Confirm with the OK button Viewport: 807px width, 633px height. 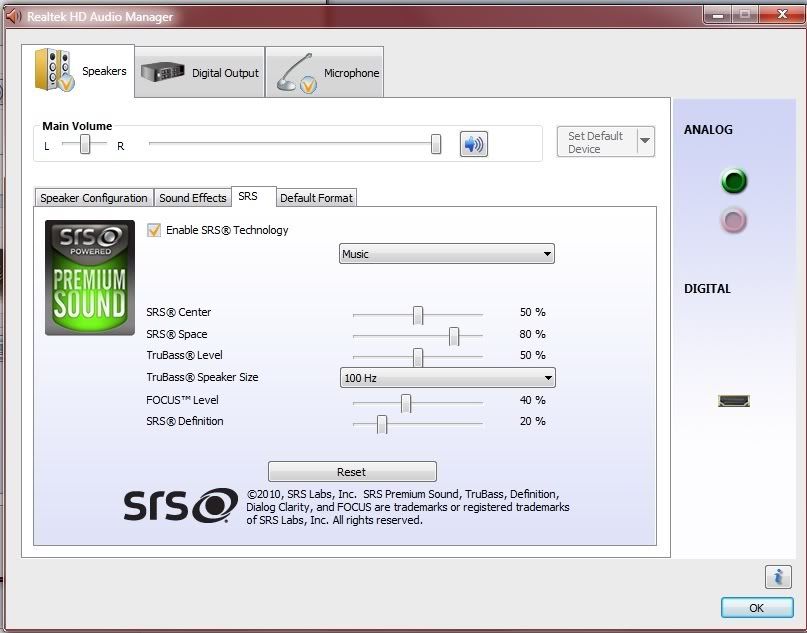click(x=757, y=608)
